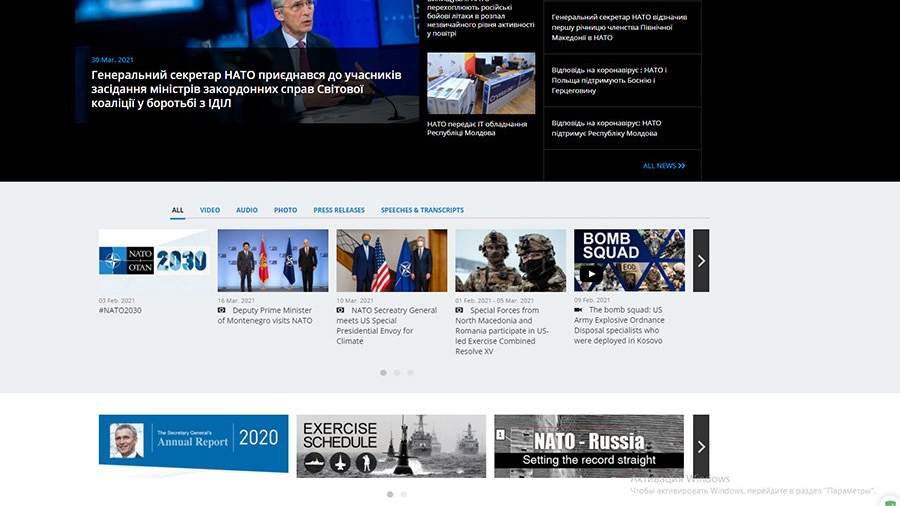Open the Exercise Schedule banner
The width and height of the screenshot is (900, 506).
tap(391, 446)
